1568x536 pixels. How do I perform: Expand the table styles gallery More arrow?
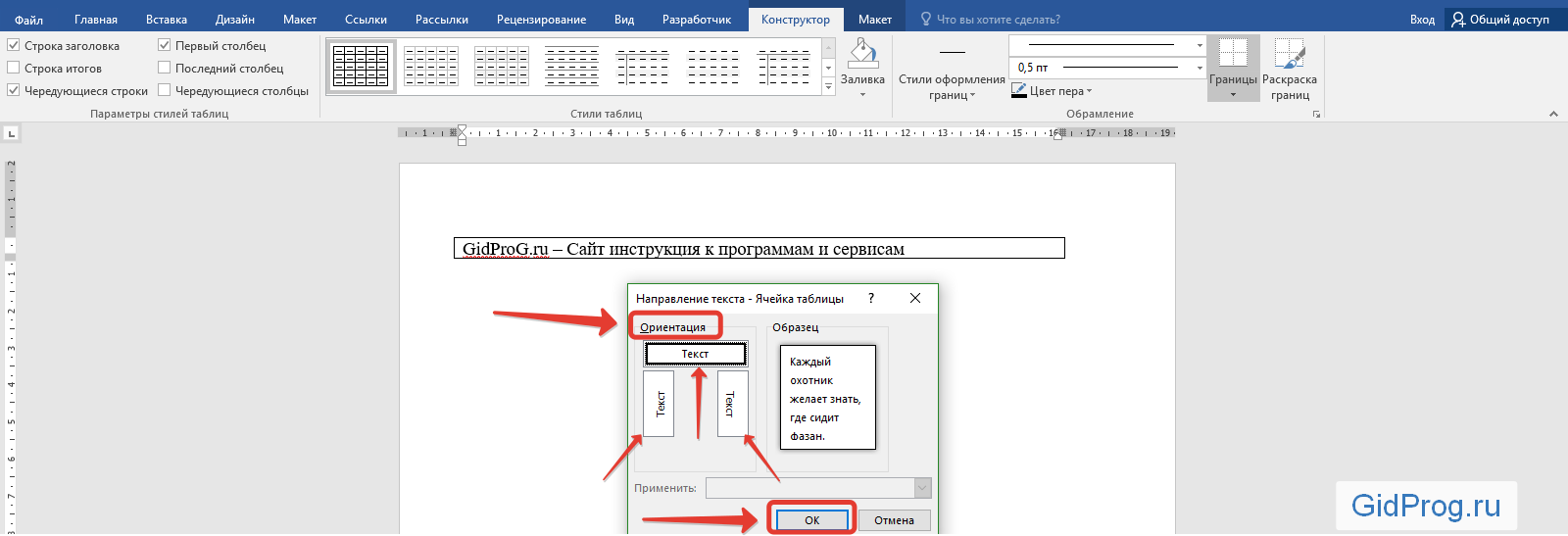829,86
